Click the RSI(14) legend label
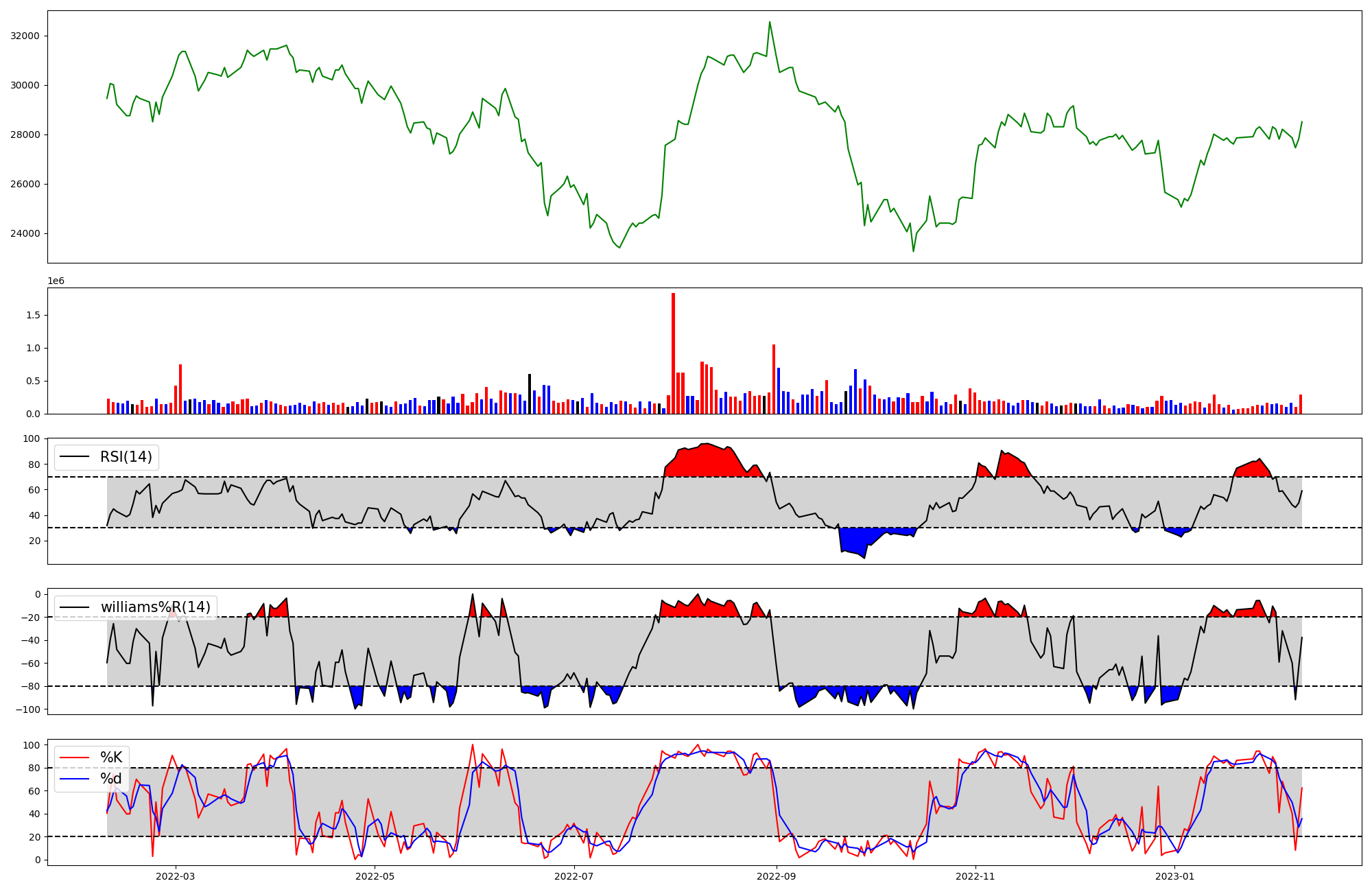Image resolution: width=1372 pixels, height=892 pixels. click(126, 457)
